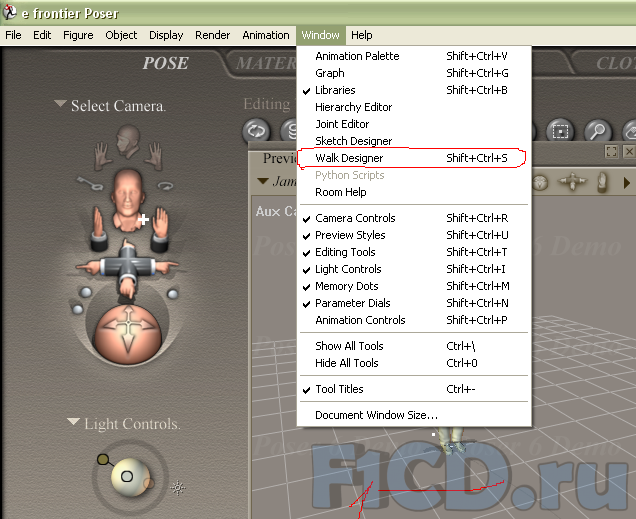The width and height of the screenshot is (636, 519).
Task: Enable Animation Controls in the Window menu
Action: pyautogui.click(x=414, y=320)
